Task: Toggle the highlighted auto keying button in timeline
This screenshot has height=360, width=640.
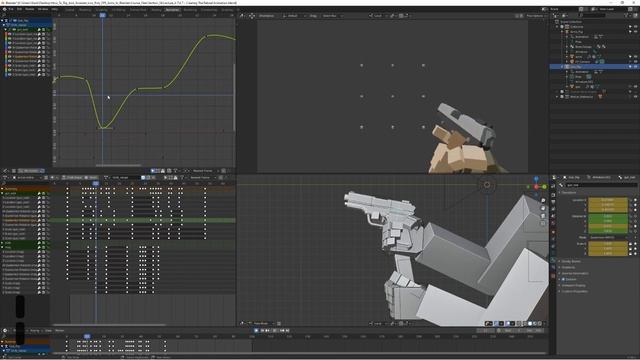Action: point(256,330)
